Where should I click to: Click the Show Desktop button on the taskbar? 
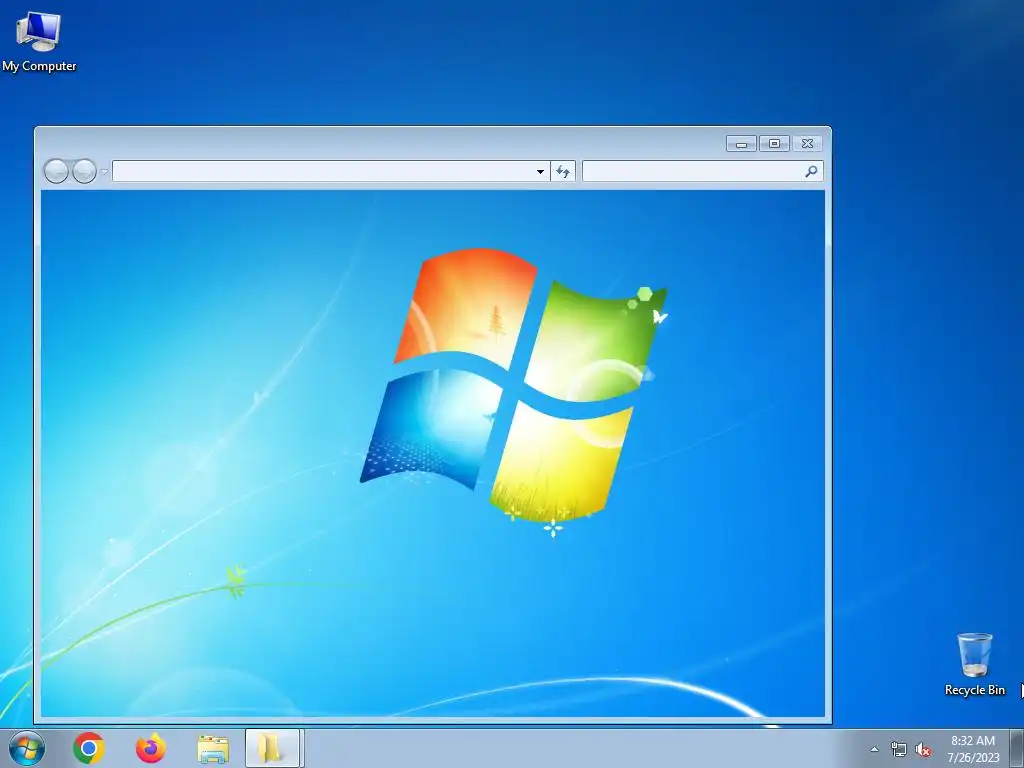1017,748
